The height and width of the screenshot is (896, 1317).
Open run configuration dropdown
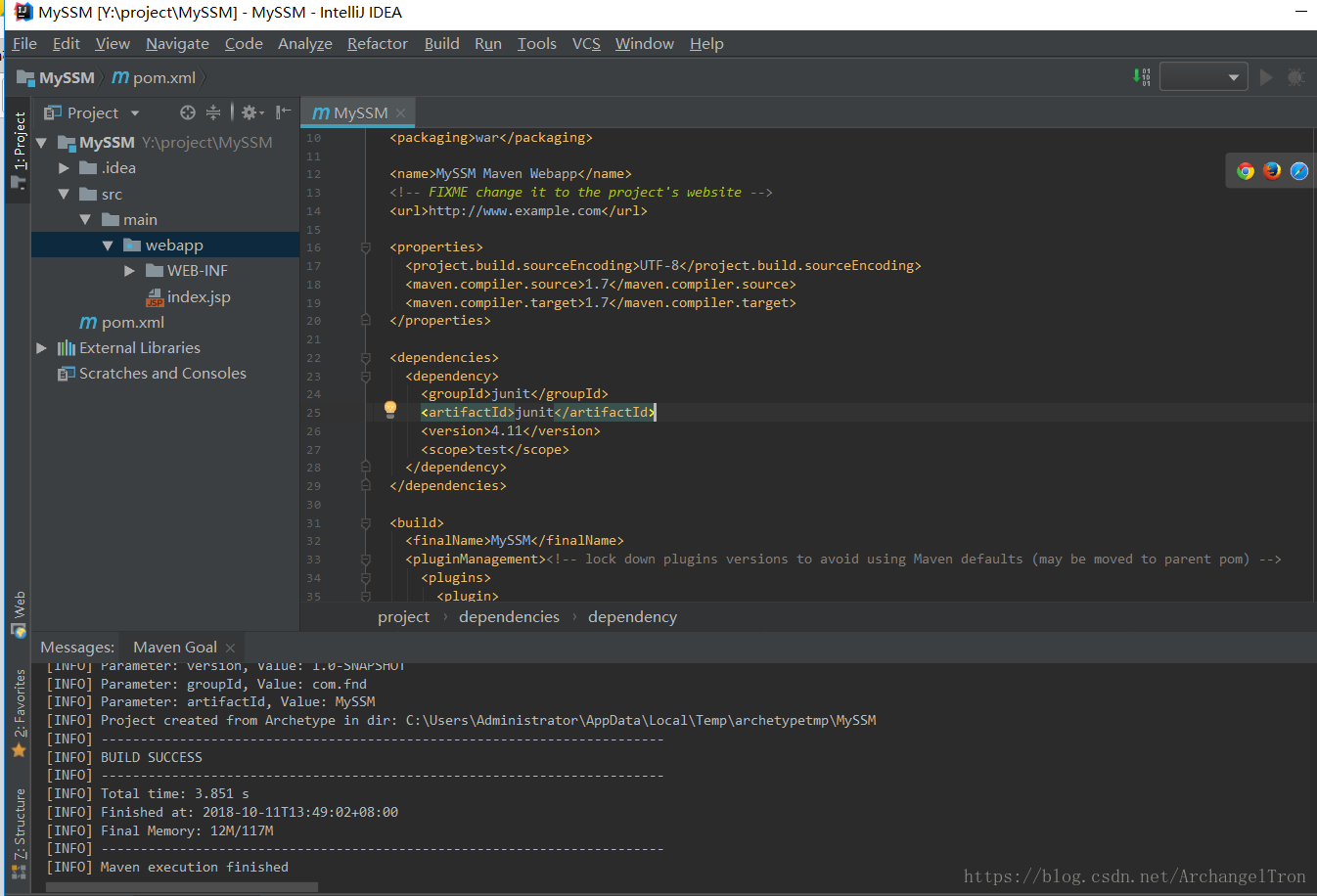1203,77
